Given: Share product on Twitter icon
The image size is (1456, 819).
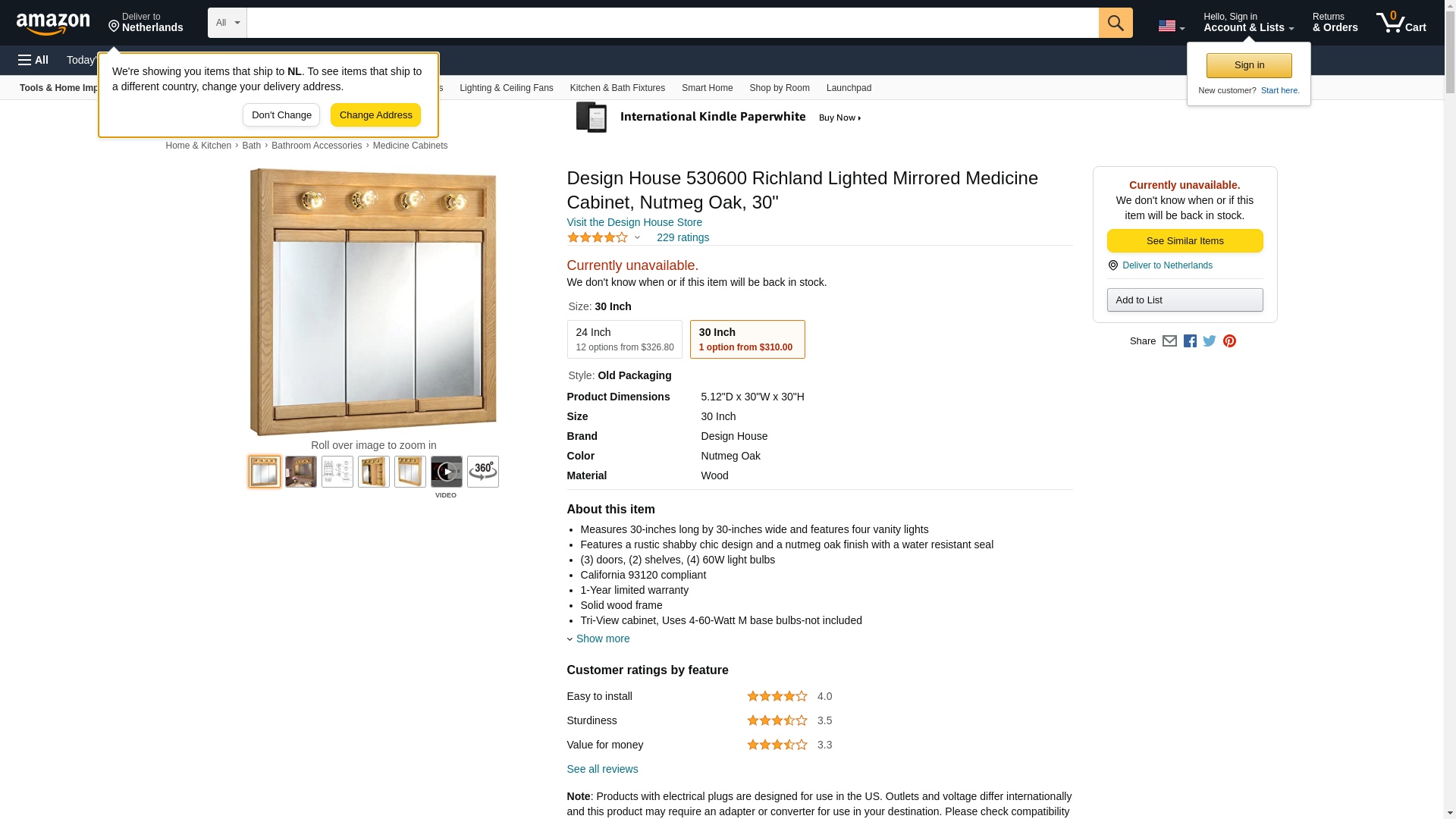Looking at the screenshot, I should pyautogui.click(x=1209, y=341).
